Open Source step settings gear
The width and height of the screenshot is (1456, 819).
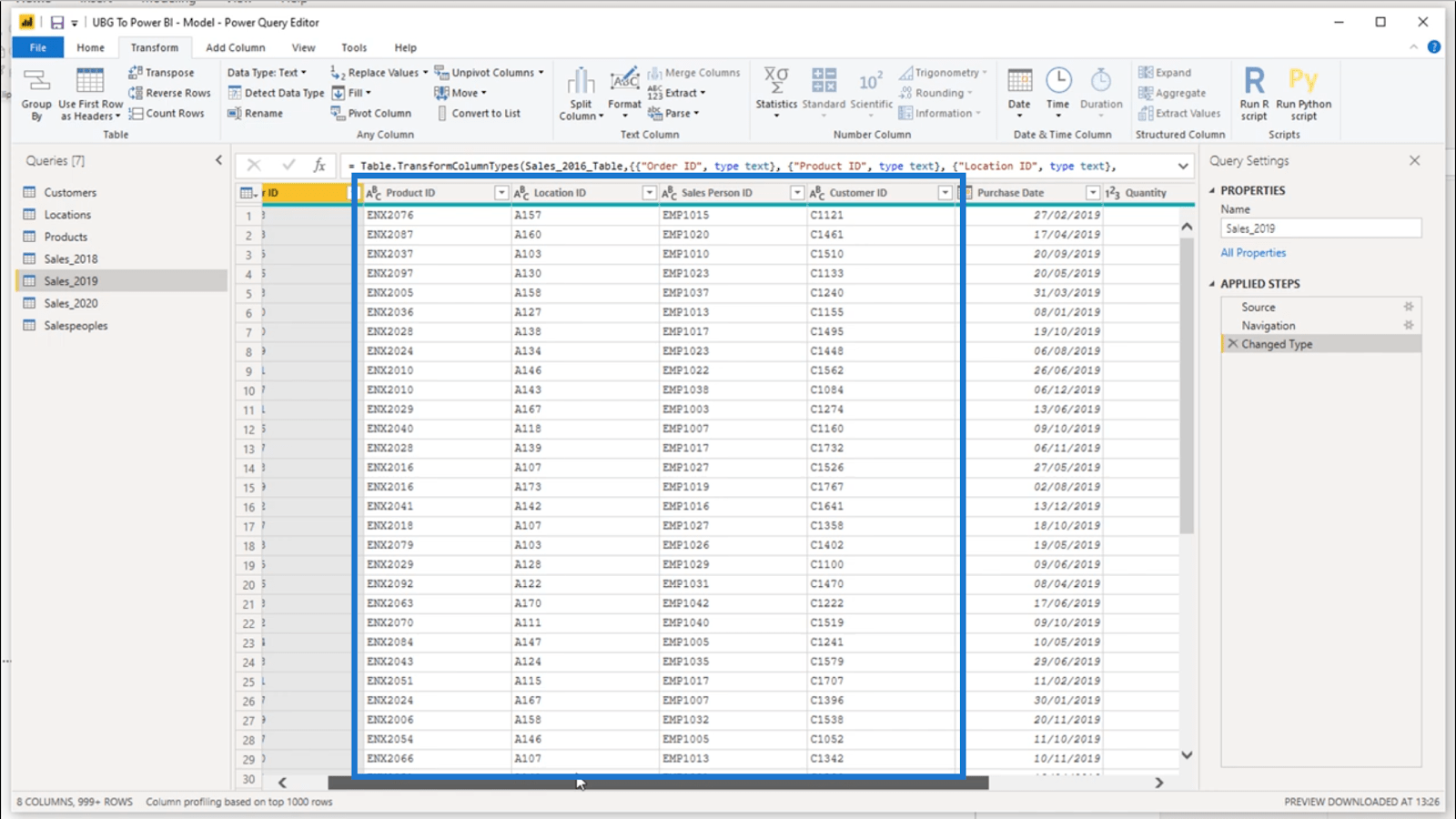pos(1409,308)
